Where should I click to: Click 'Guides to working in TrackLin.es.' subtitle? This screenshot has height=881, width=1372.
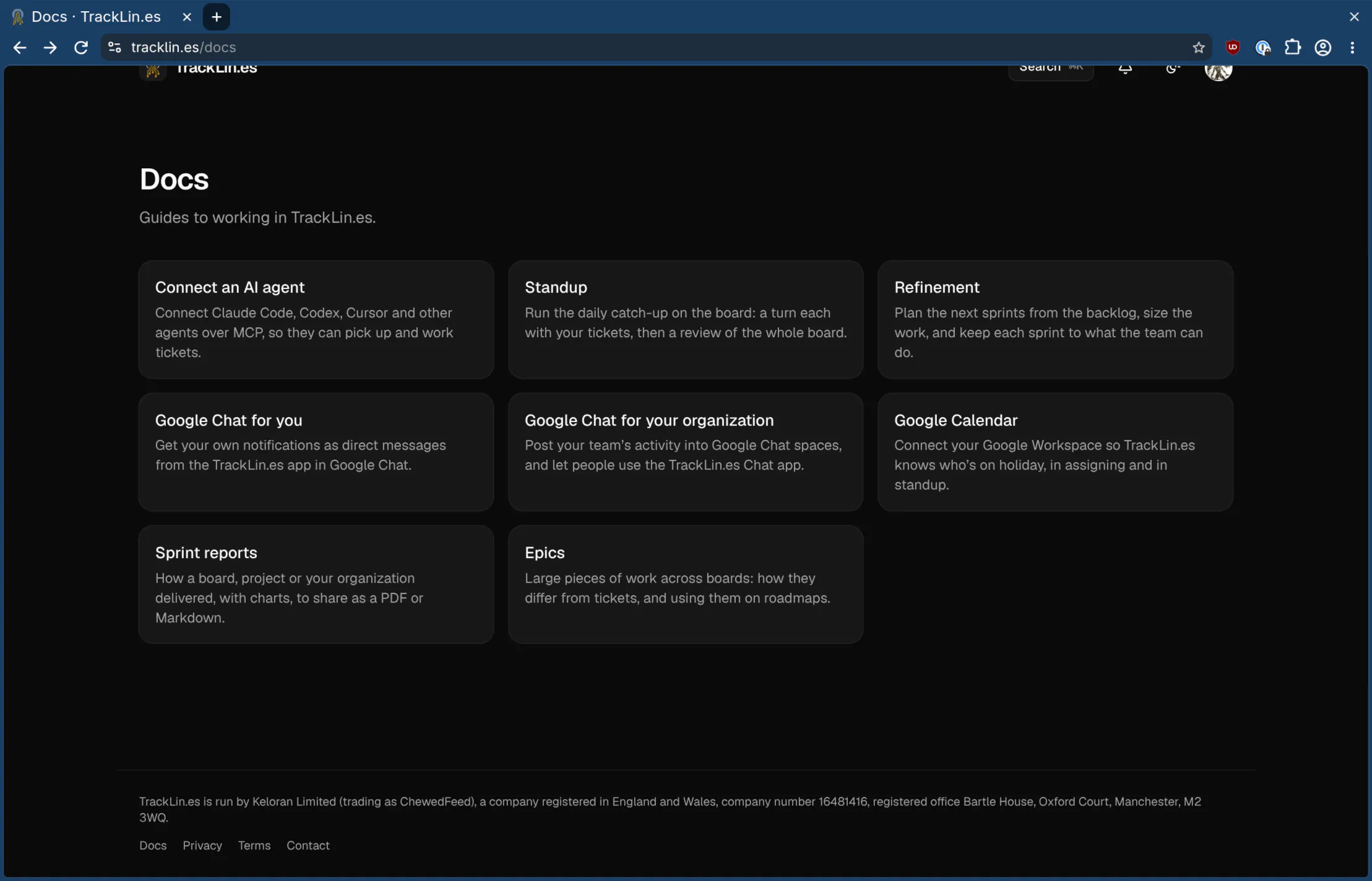click(x=257, y=218)
